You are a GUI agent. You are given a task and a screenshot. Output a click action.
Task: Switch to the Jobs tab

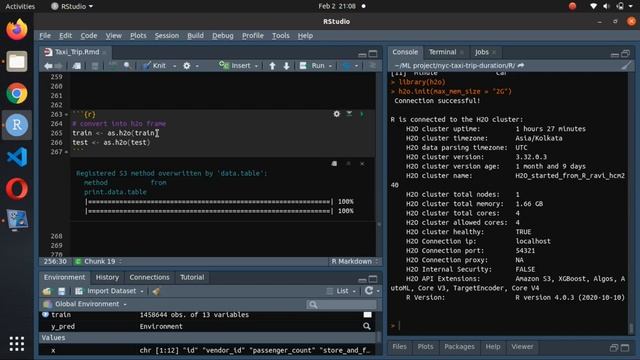coord(482,52)
